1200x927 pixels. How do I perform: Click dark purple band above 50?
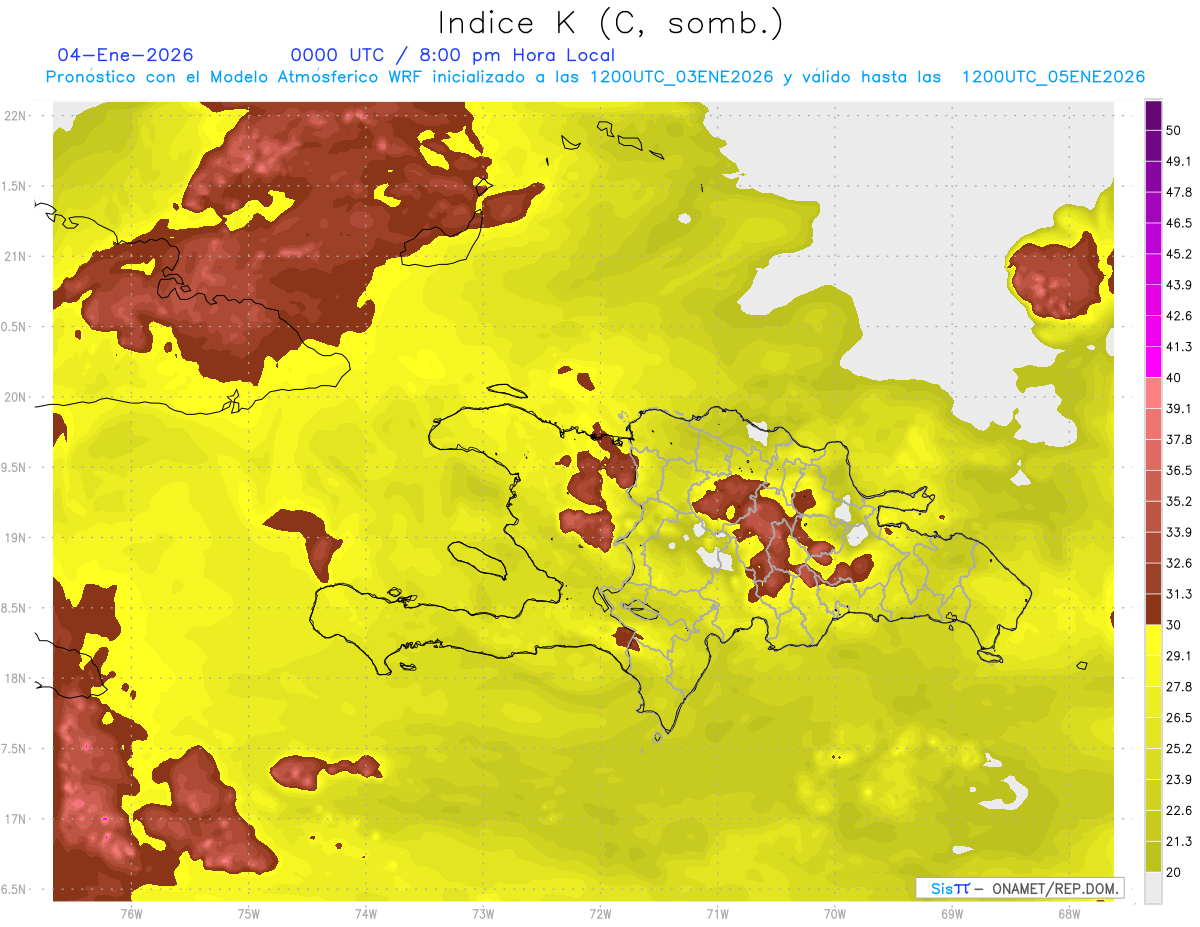click(1153, 115)
